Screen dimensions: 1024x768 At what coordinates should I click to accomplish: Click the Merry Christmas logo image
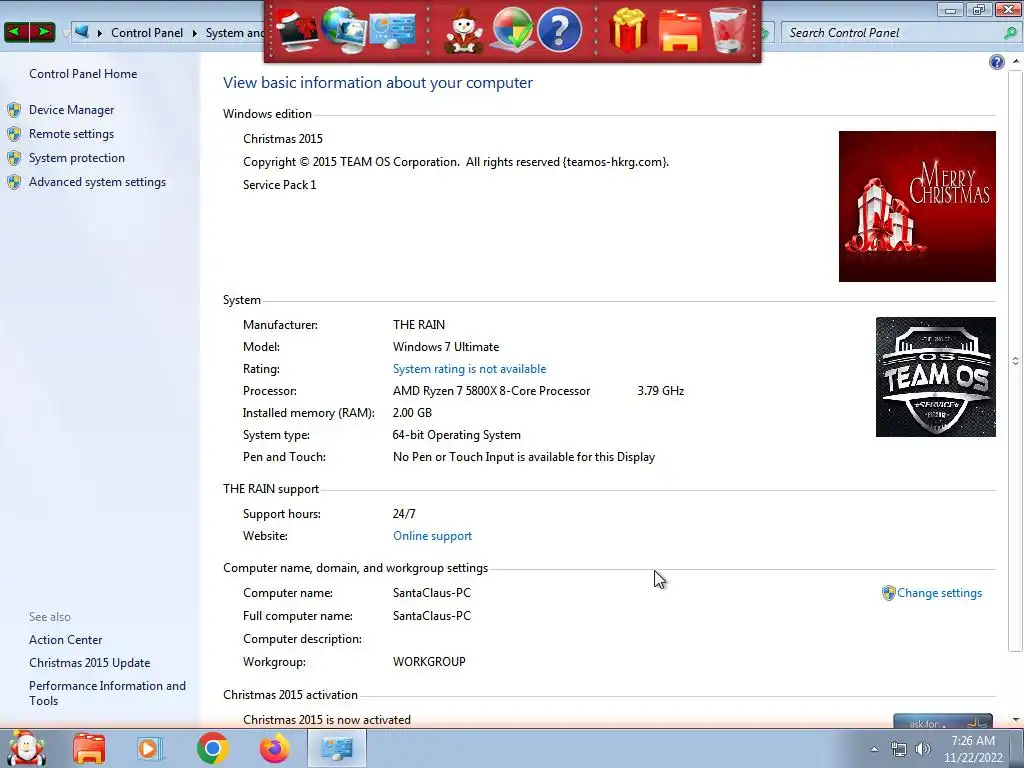pyautogui.click(x=917, y=206)
